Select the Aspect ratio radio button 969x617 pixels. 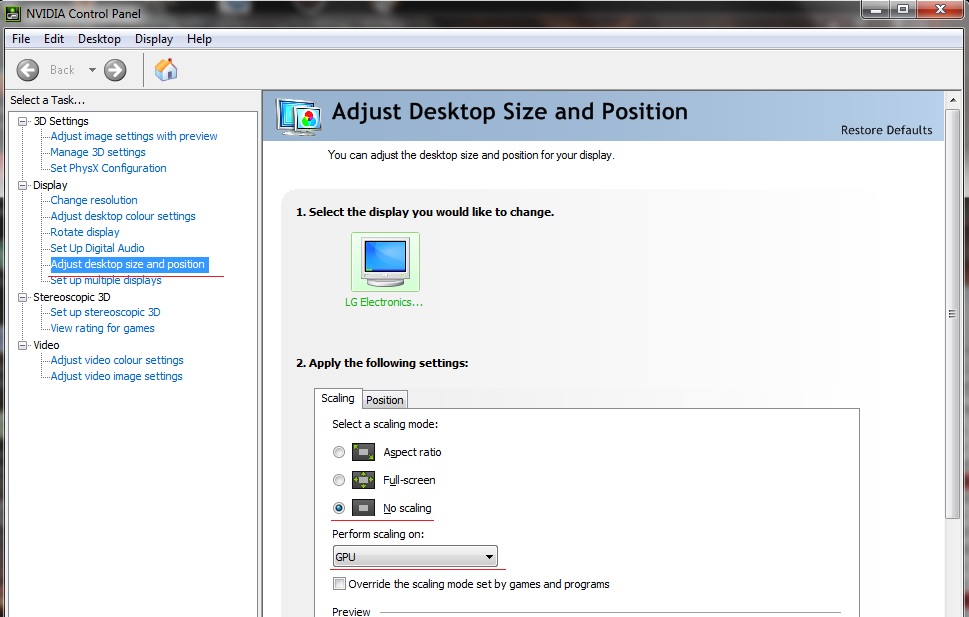point(339,452)
